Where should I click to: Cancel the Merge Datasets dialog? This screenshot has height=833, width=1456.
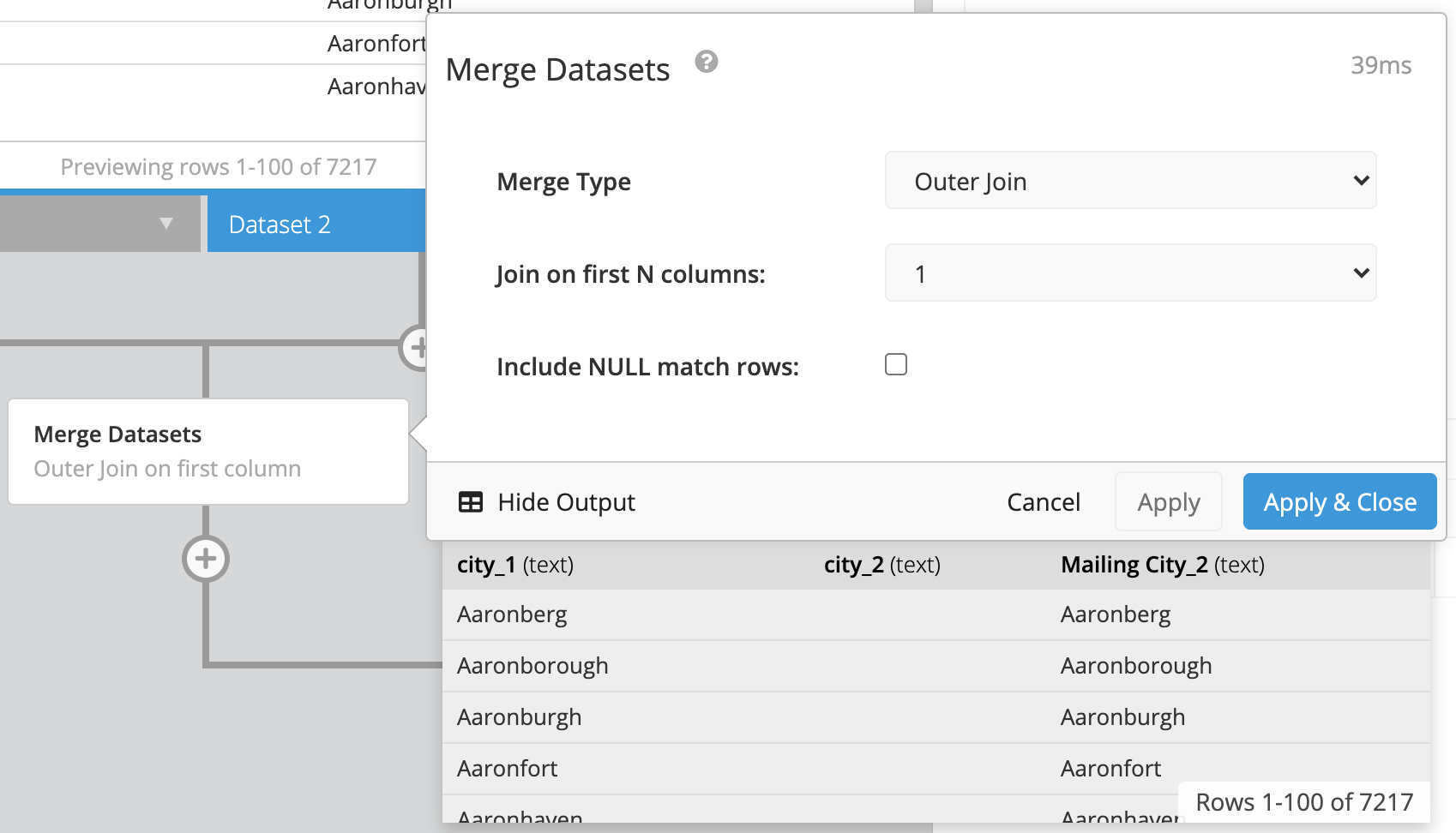click(x=1044, y=502)
